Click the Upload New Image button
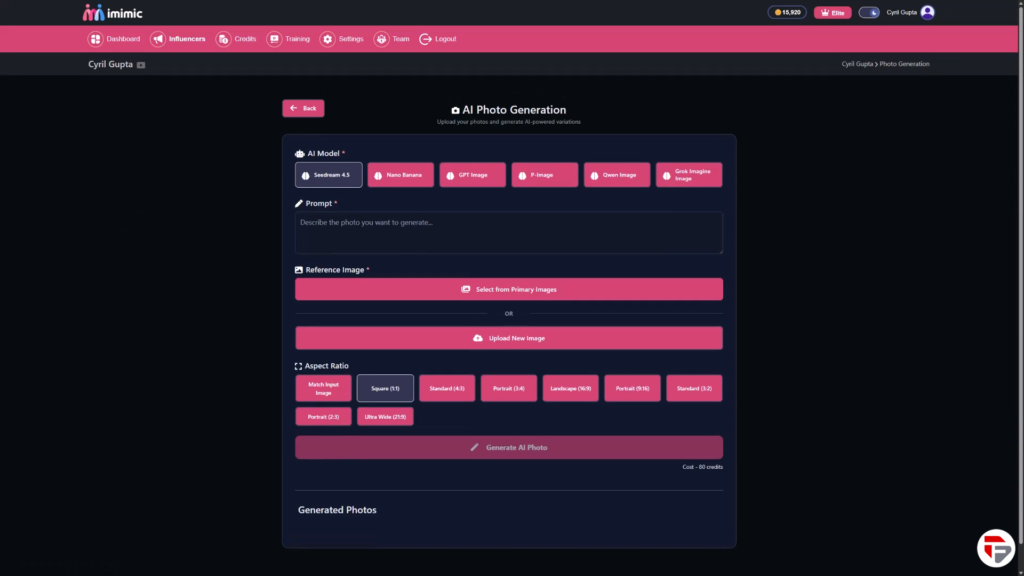This screenshot has width=1024, height=576. [508, 338]
